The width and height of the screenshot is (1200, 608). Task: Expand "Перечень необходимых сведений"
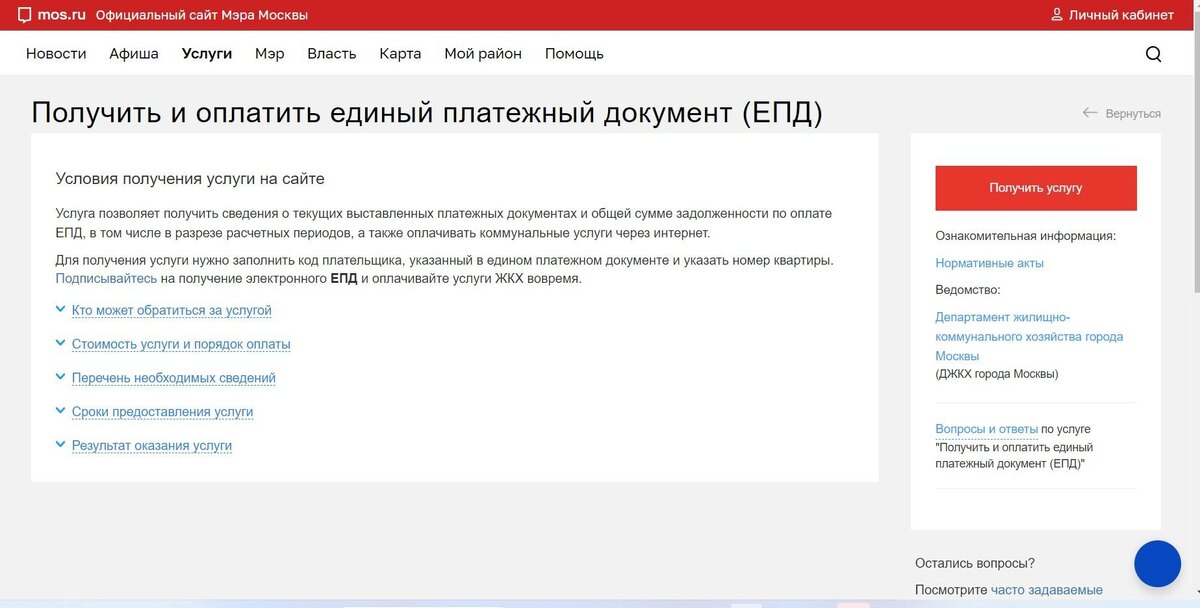click(172, 378)
